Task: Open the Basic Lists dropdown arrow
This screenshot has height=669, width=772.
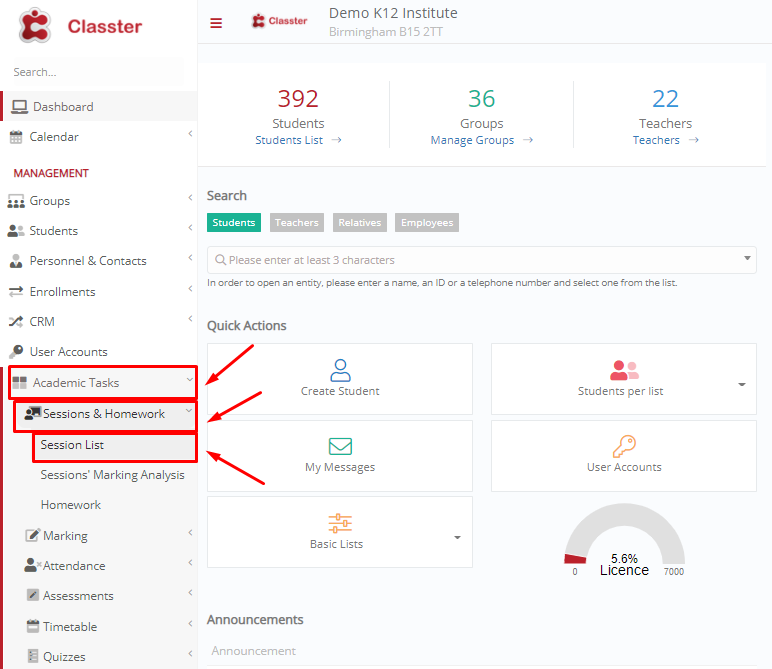Action: coord(457,538)
